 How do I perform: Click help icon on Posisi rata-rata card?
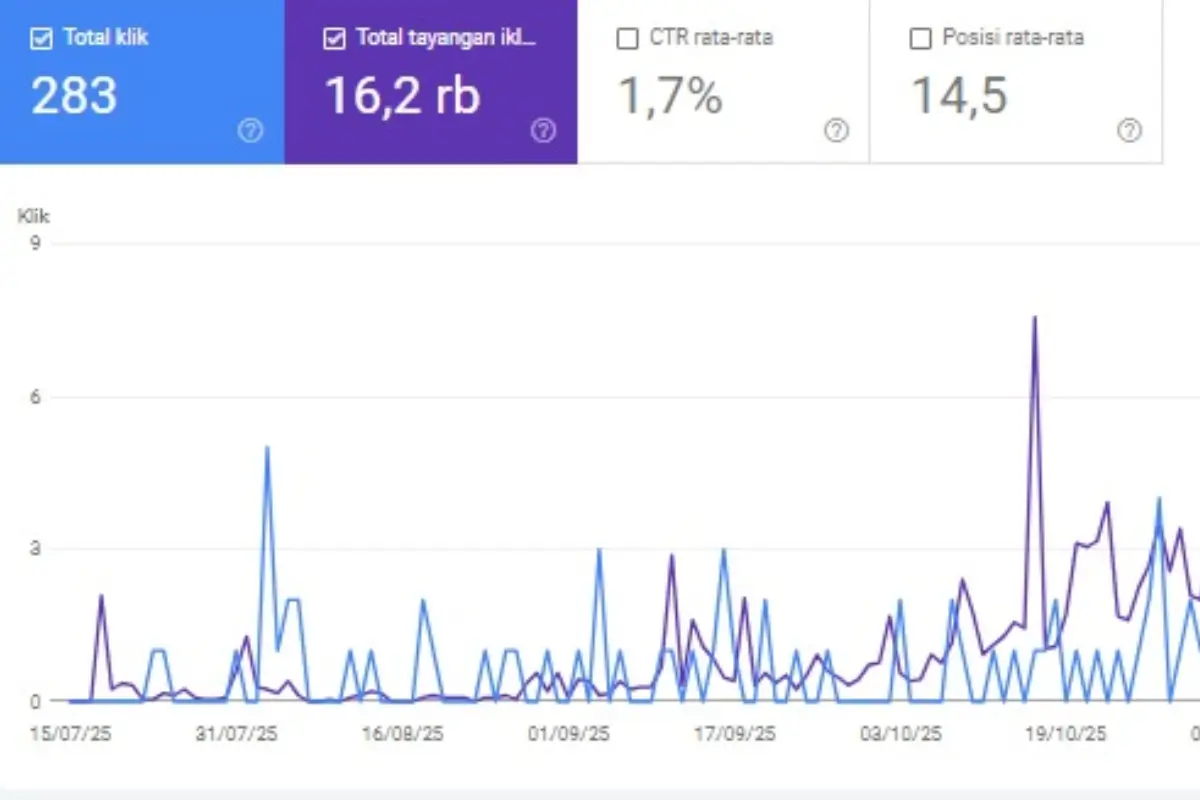click(x=1129, y=131)
